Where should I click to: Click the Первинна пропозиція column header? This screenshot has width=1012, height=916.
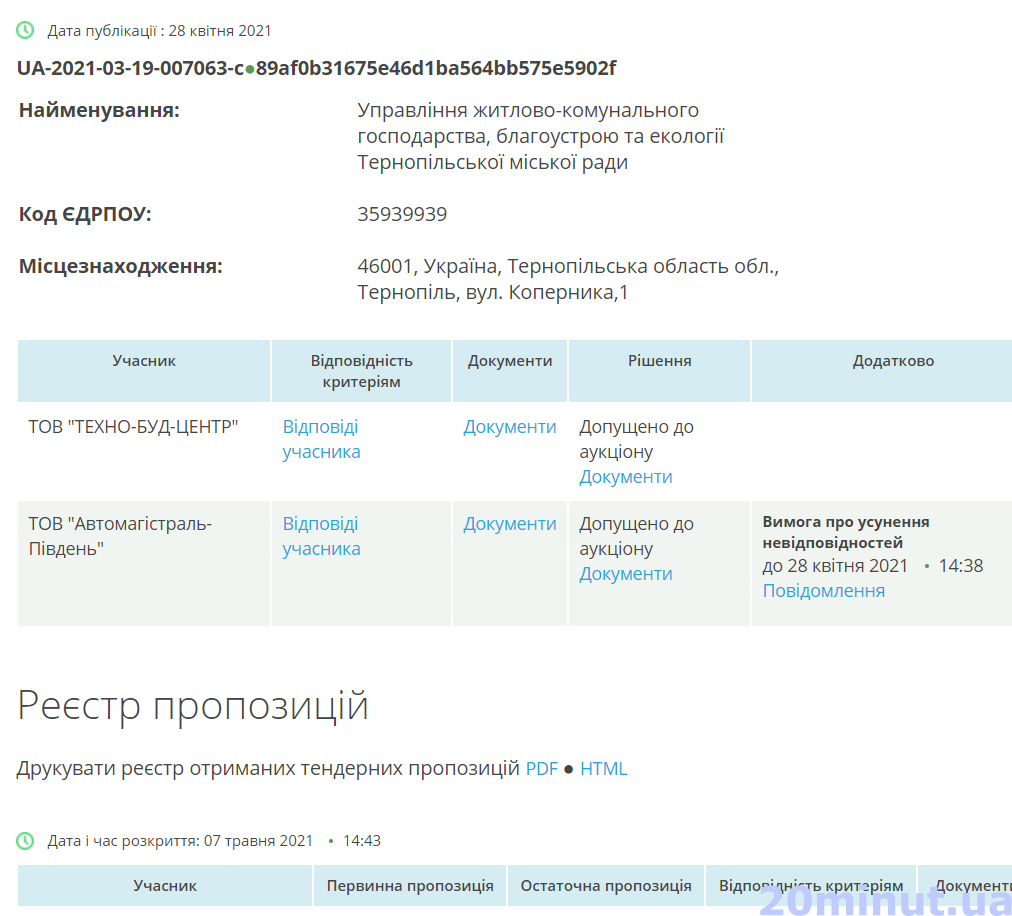[409, 886]
